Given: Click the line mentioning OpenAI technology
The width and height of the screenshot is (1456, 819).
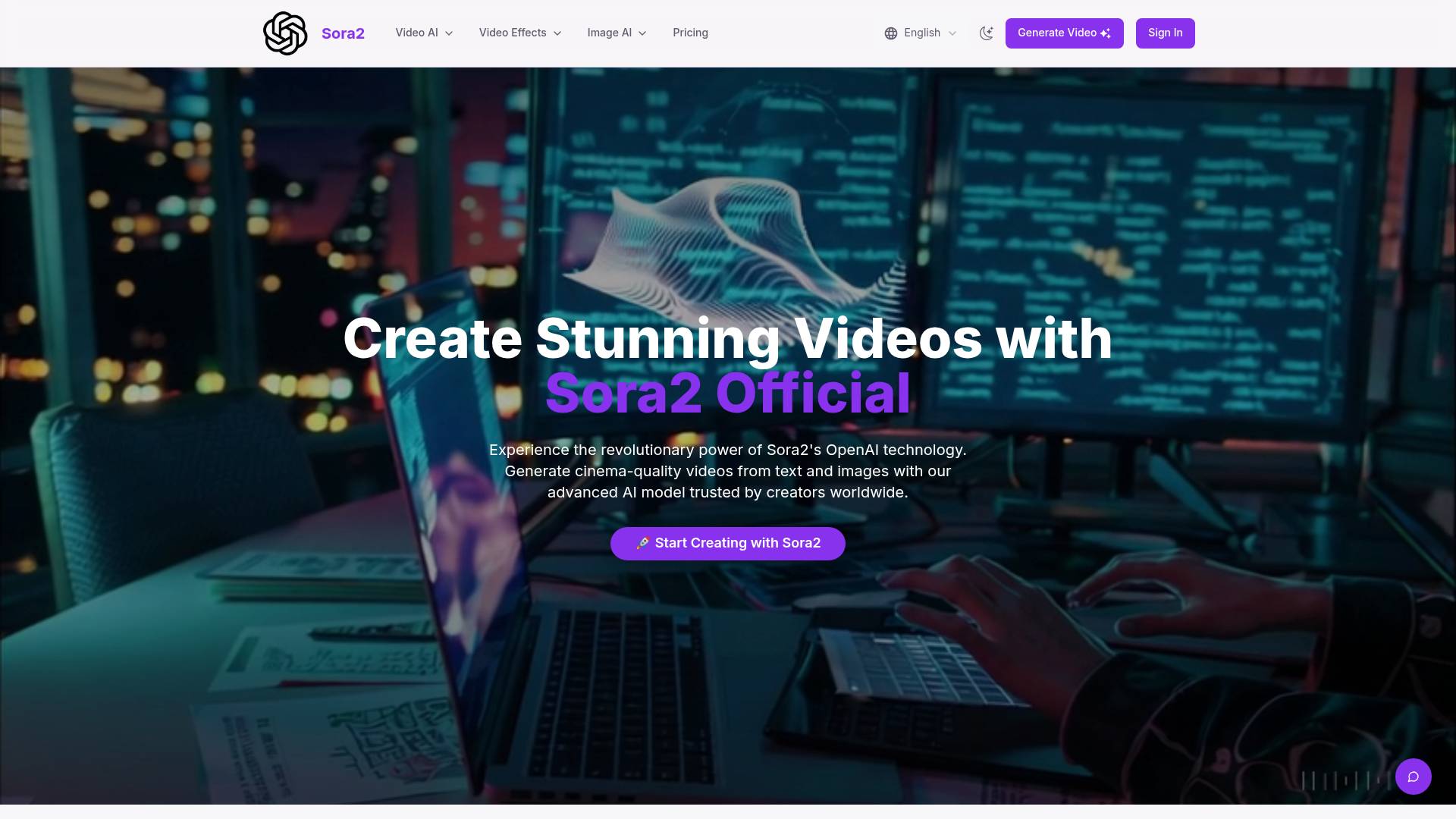Looking at the screenshot, I should coord(728,450).
